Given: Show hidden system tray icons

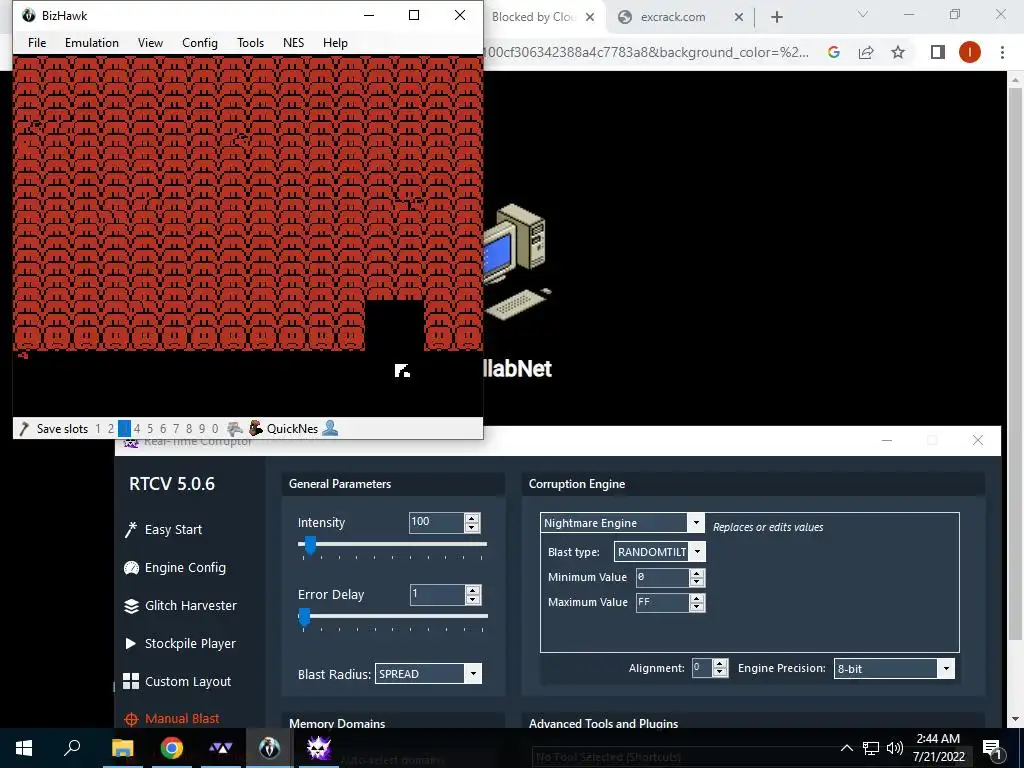Looking at the screenshot, I should pos(846,748).
